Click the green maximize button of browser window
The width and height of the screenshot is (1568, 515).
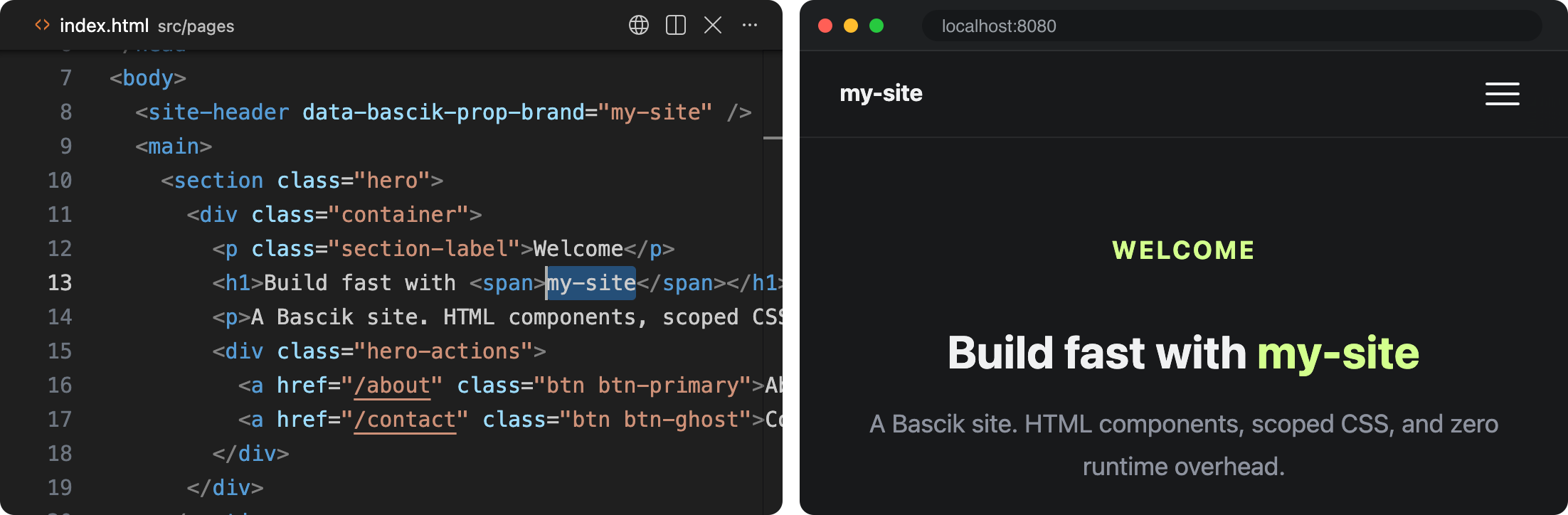pos(876,26)
